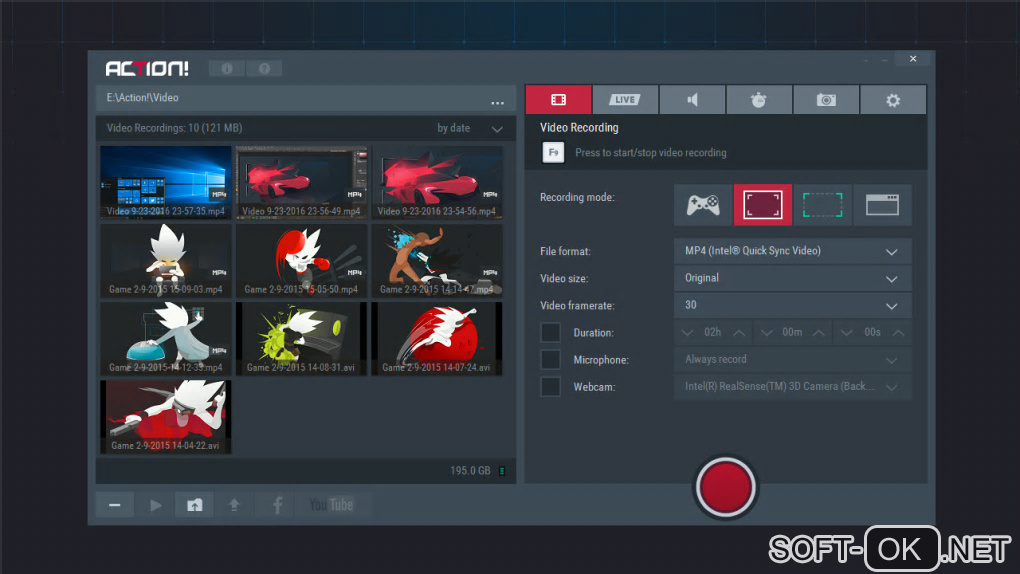Decrease the duration seconds value

[846, 333]
